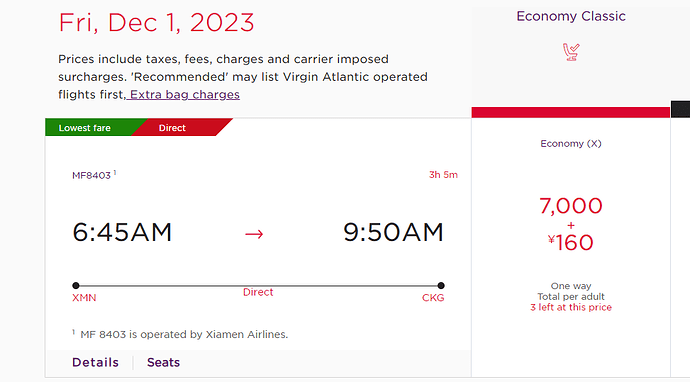Click the Lowest fare green badge

pyautogui.click(x=84, y=128)
